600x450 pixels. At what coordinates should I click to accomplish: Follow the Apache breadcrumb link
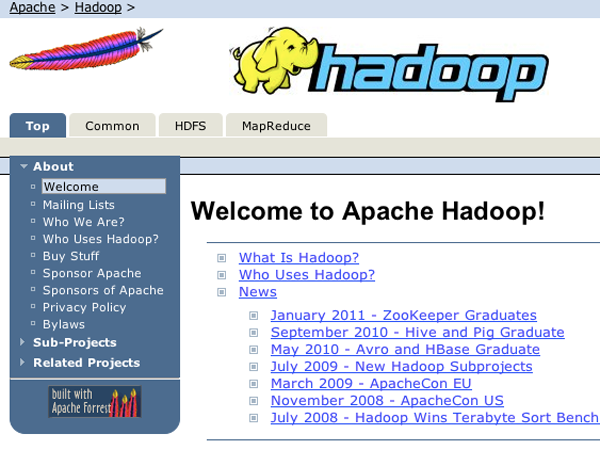33,7
